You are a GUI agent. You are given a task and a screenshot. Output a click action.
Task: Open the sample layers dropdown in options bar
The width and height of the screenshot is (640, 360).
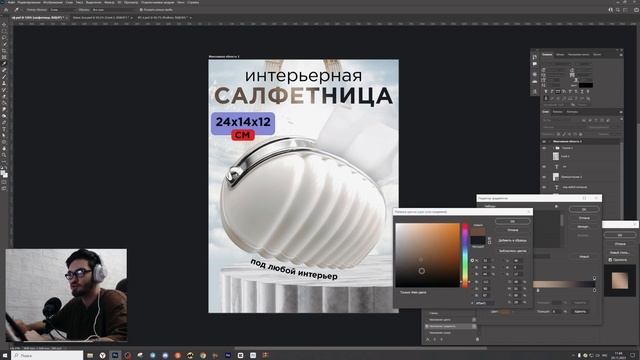coord(113,9)
